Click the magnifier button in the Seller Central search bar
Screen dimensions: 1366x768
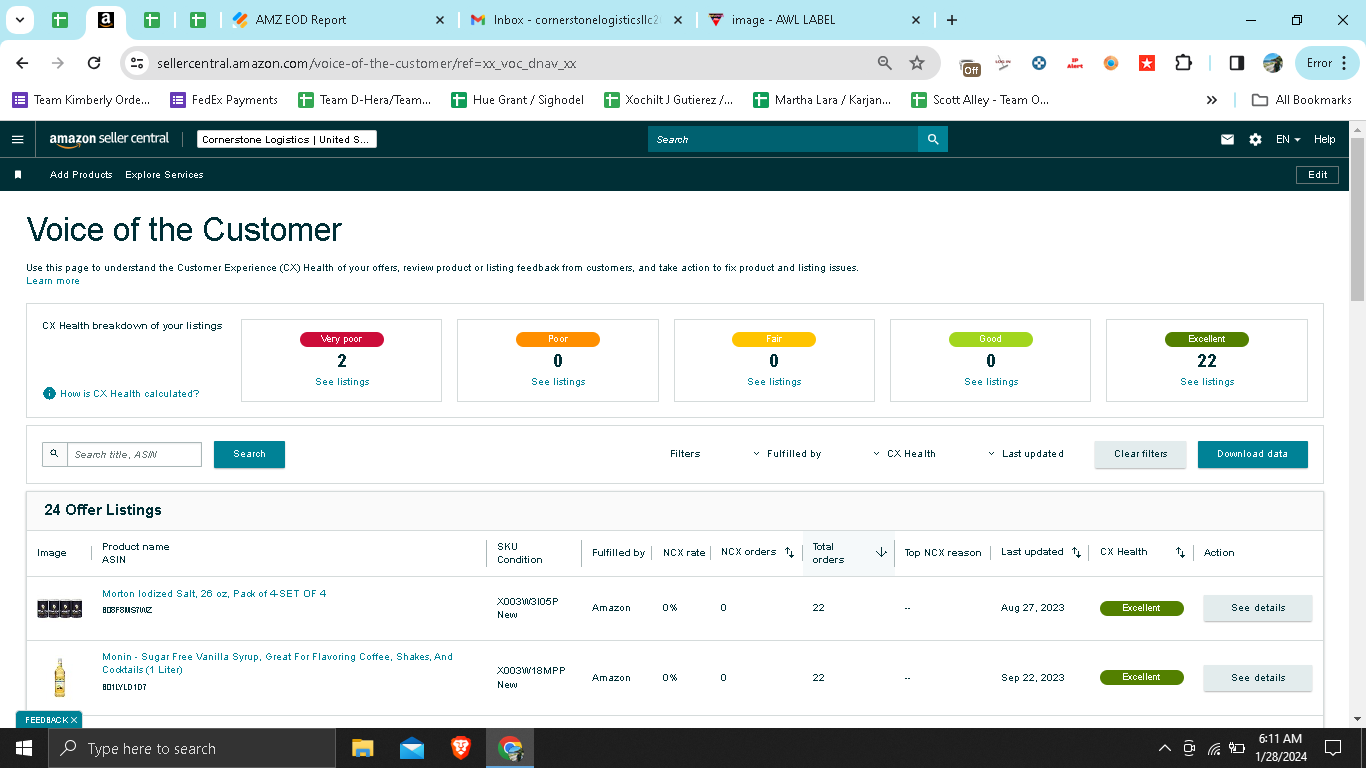(x=933, y=139)
